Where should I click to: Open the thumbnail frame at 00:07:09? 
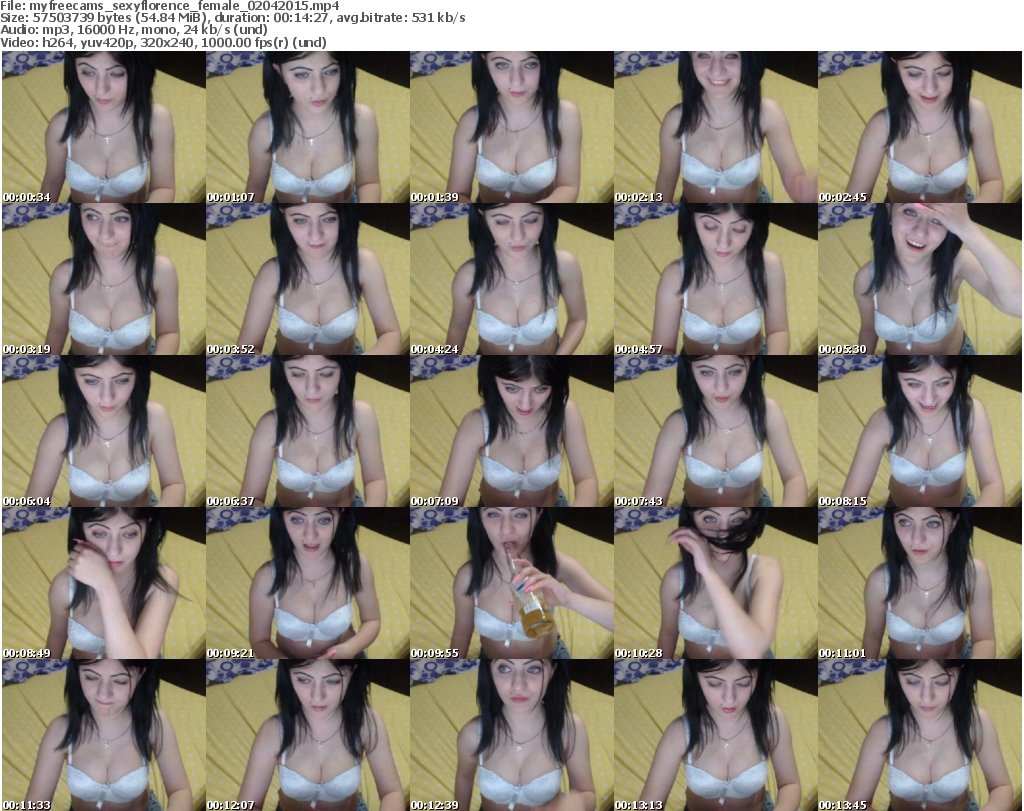(512, 432)
